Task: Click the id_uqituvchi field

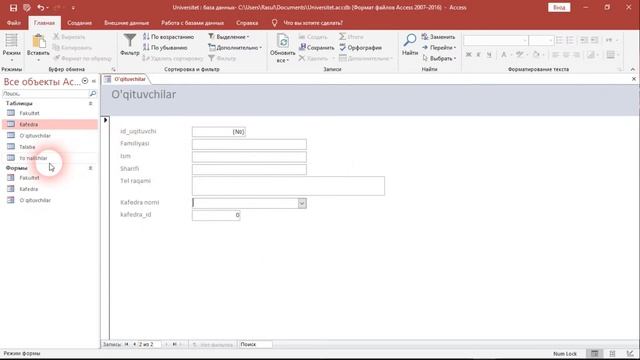Action: [x=219, y=132]
